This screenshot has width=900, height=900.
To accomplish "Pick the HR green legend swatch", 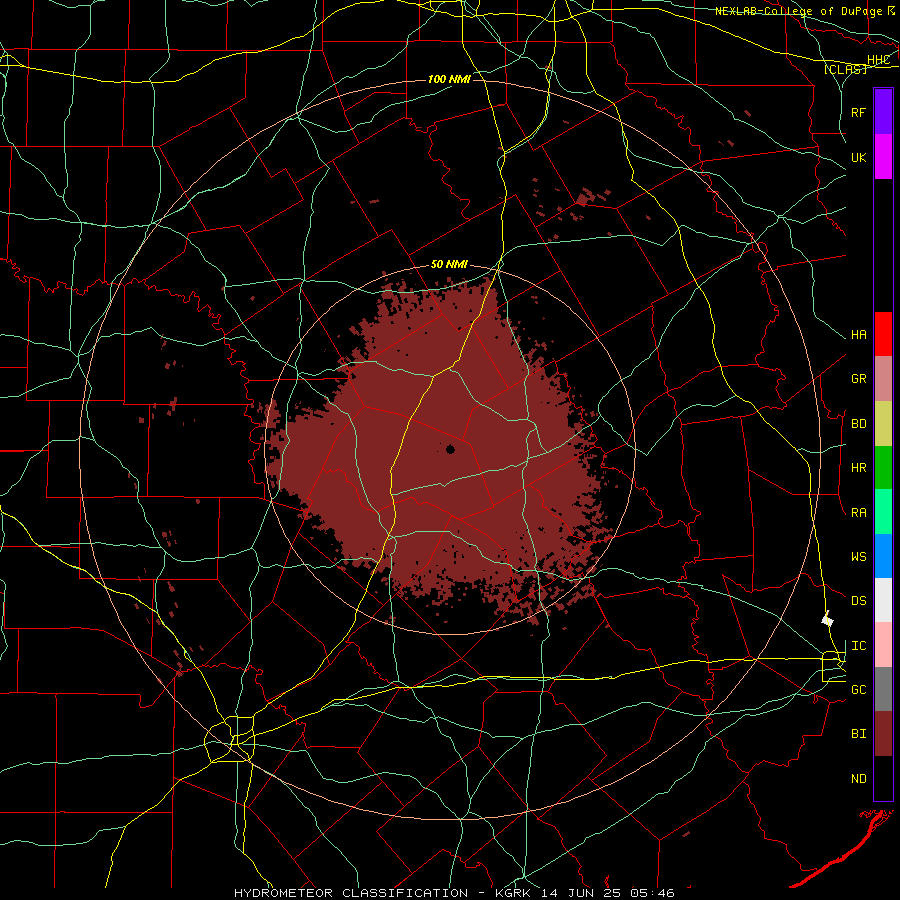I will (883, 467).
